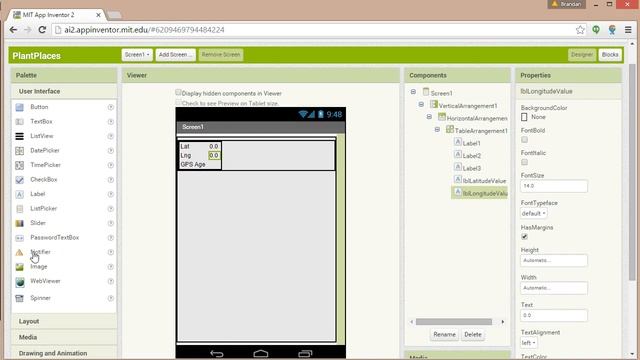This screenshot has height=360, width=640.
Task: Pick the ListPicker component icon
Action: click(x=19, y=209)
